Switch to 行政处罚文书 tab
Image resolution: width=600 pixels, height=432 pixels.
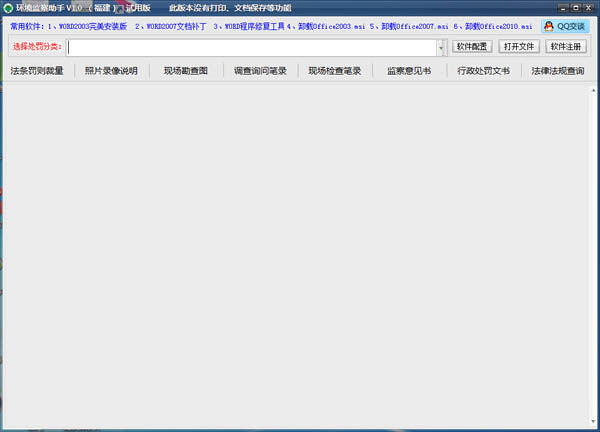pyautogui.click(x=484, y=71)
